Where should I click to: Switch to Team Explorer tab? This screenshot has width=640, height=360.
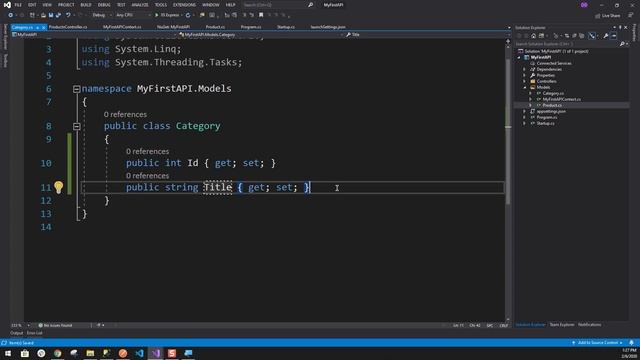[562, 325]
